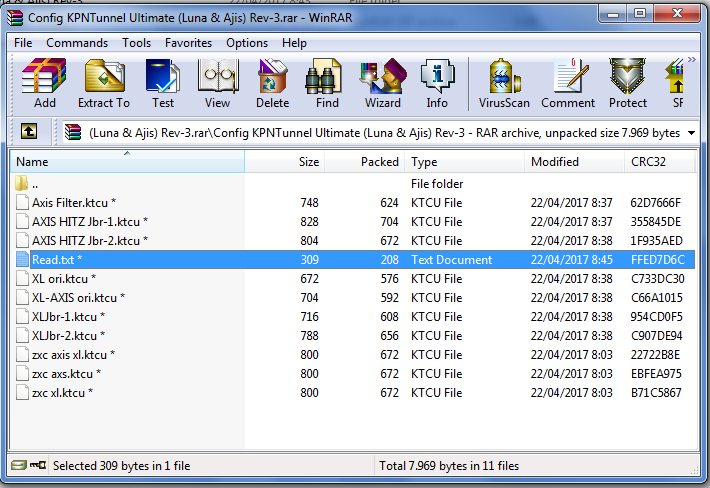Open the Help menu
710x488 pixels.
pyautogui.click(x=294, y=43)
